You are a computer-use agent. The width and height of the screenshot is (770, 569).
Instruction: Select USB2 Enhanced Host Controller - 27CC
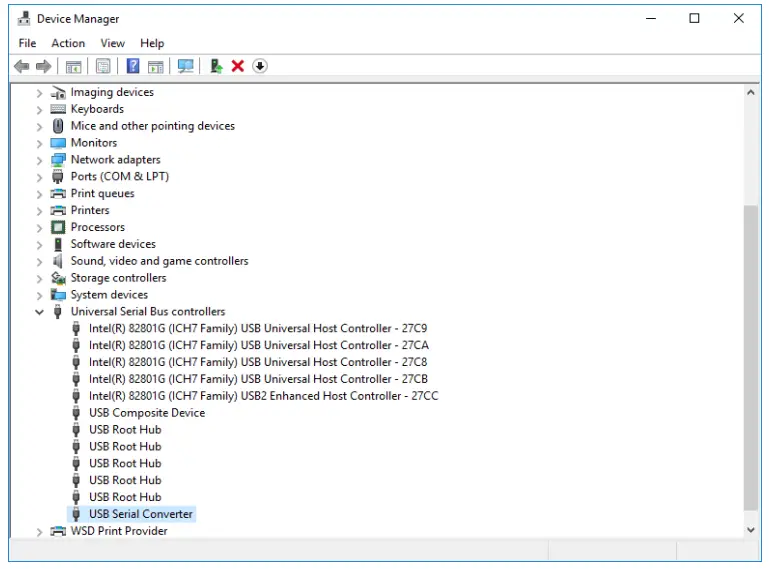(263, 396)
